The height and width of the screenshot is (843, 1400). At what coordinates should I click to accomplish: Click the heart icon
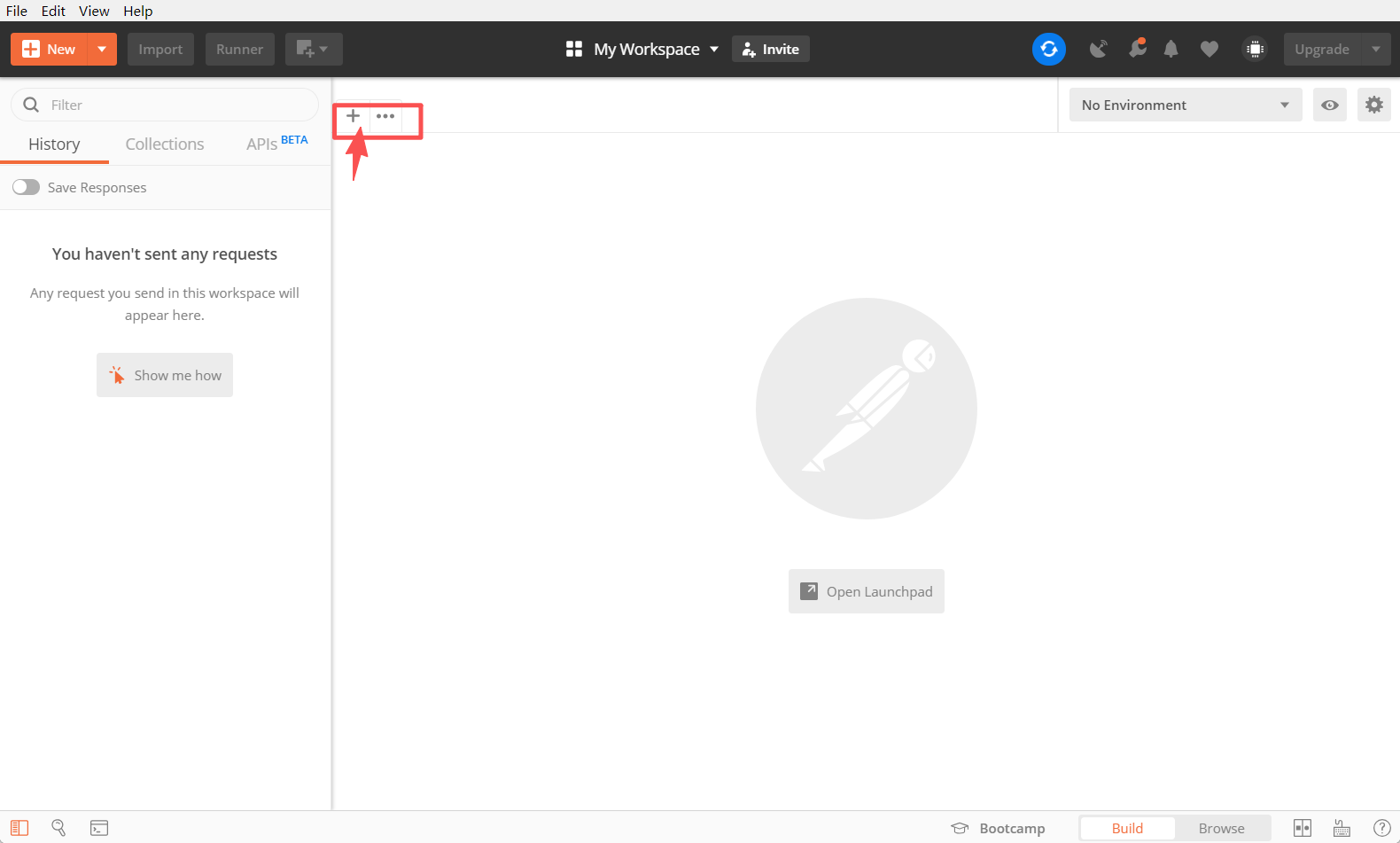point(1209,49)
